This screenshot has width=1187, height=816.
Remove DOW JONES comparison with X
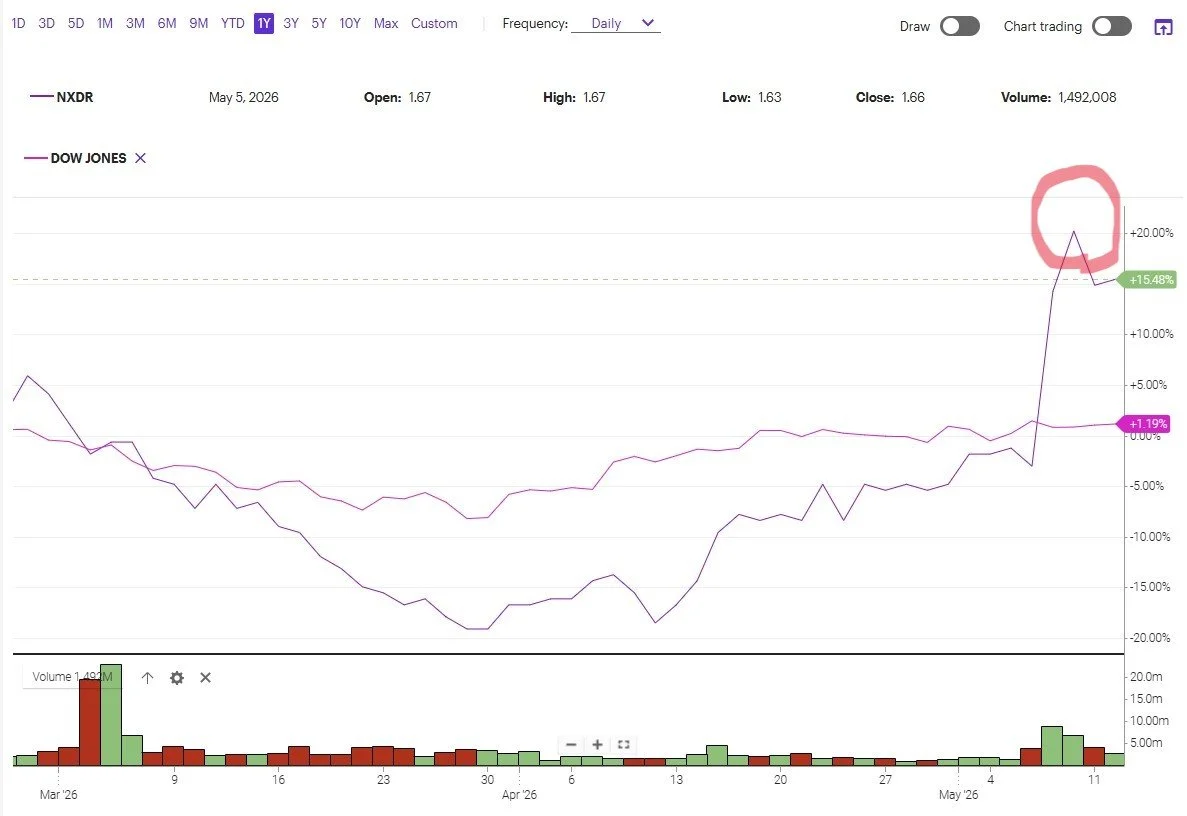point(140,158)
